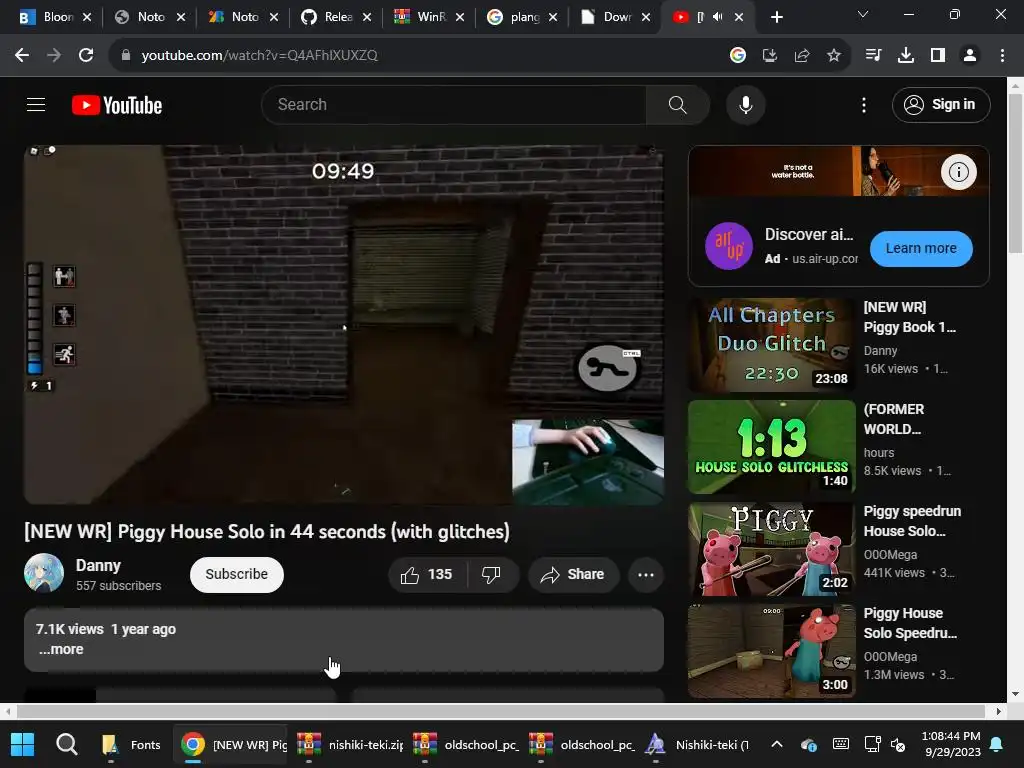Click the install app icon in address bar
The image size is (1024, 768).
[770, 56]
